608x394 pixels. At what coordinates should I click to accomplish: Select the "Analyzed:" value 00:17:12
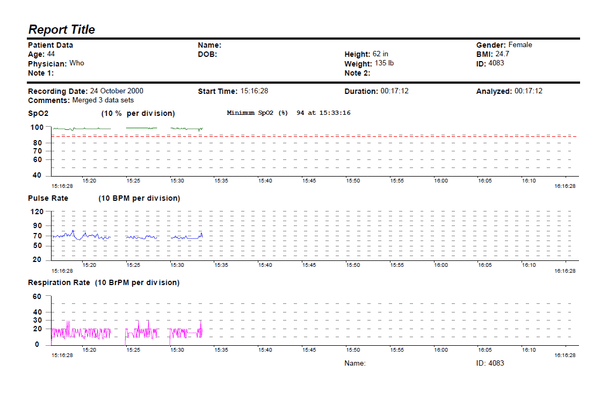[529, 91]
